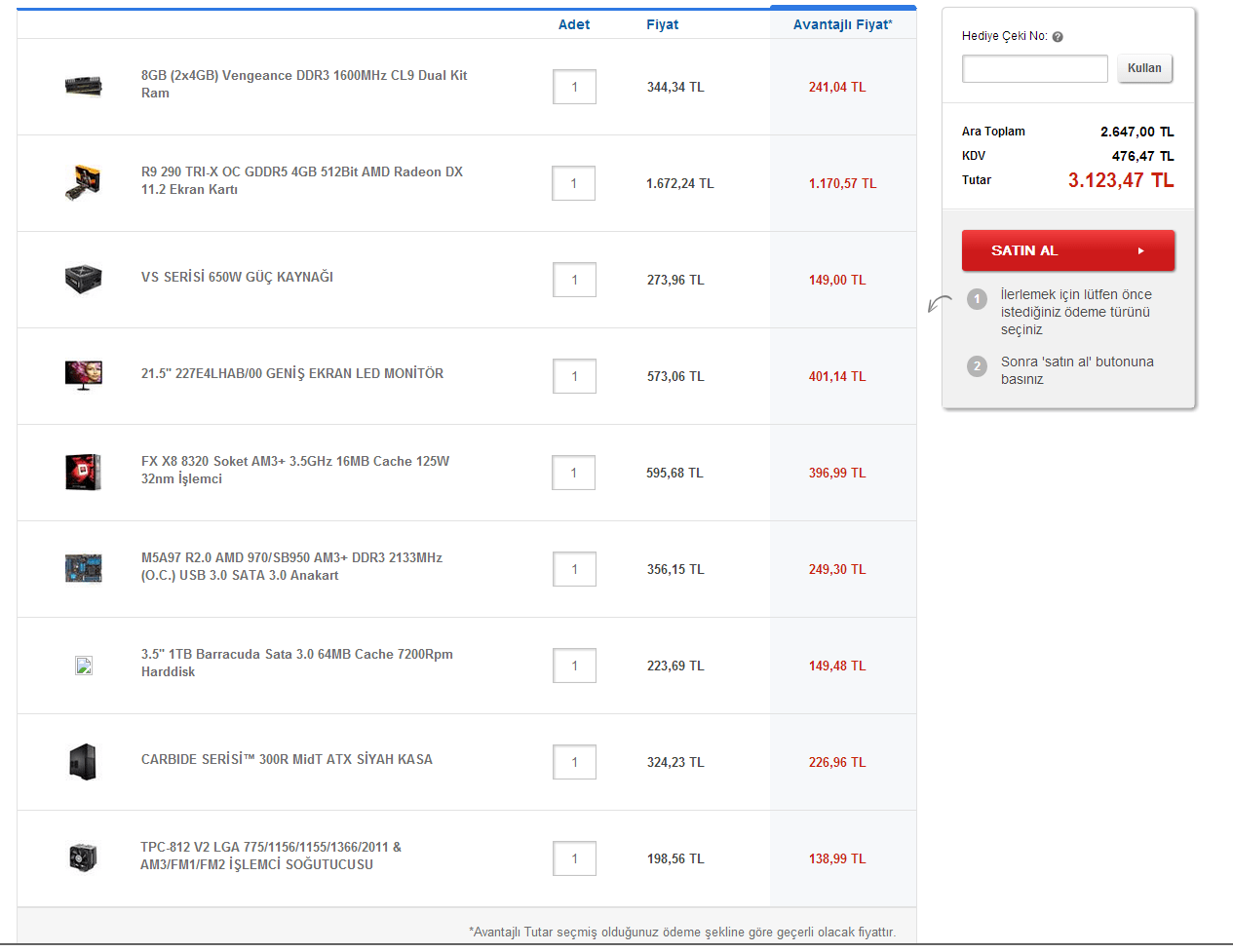Click the 344,34 TL price

point(675,87)
